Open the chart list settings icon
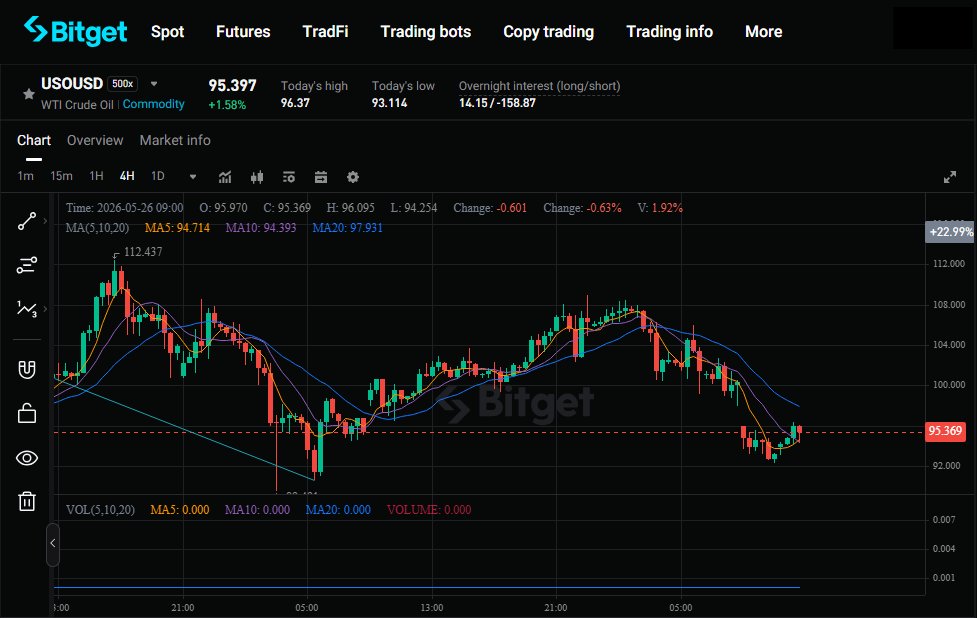Screen dimensions: 977x618 click(288, 177)
